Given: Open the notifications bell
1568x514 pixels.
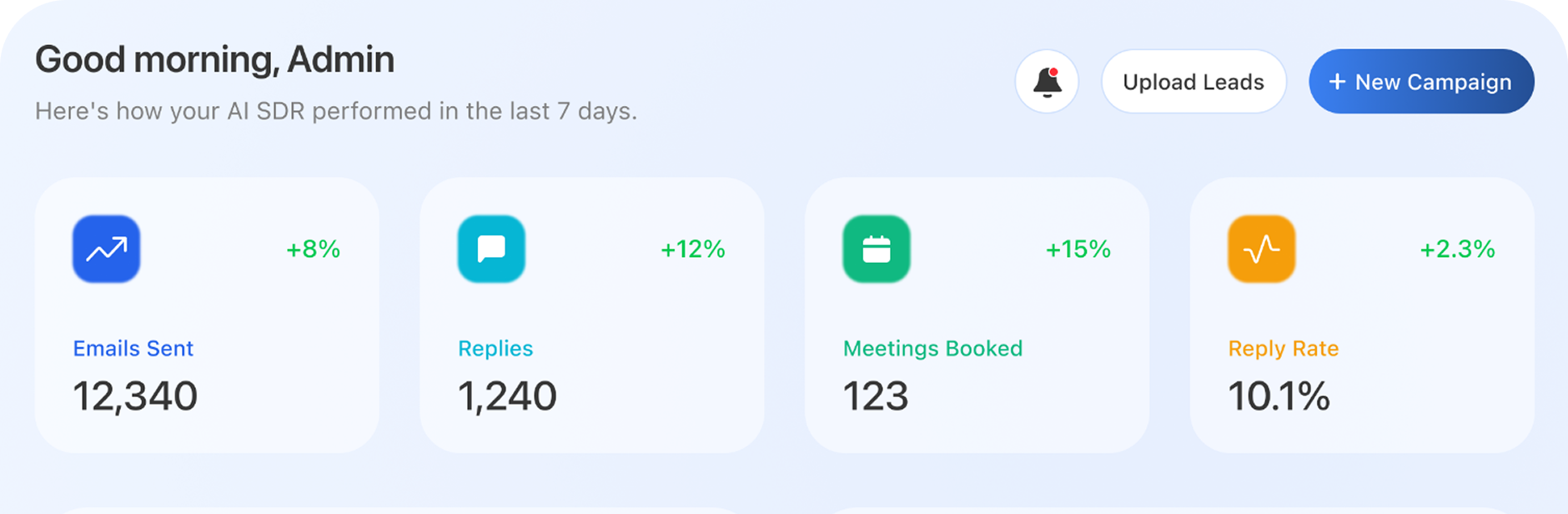Looking at the screenshot, I should click(1047, 82).
